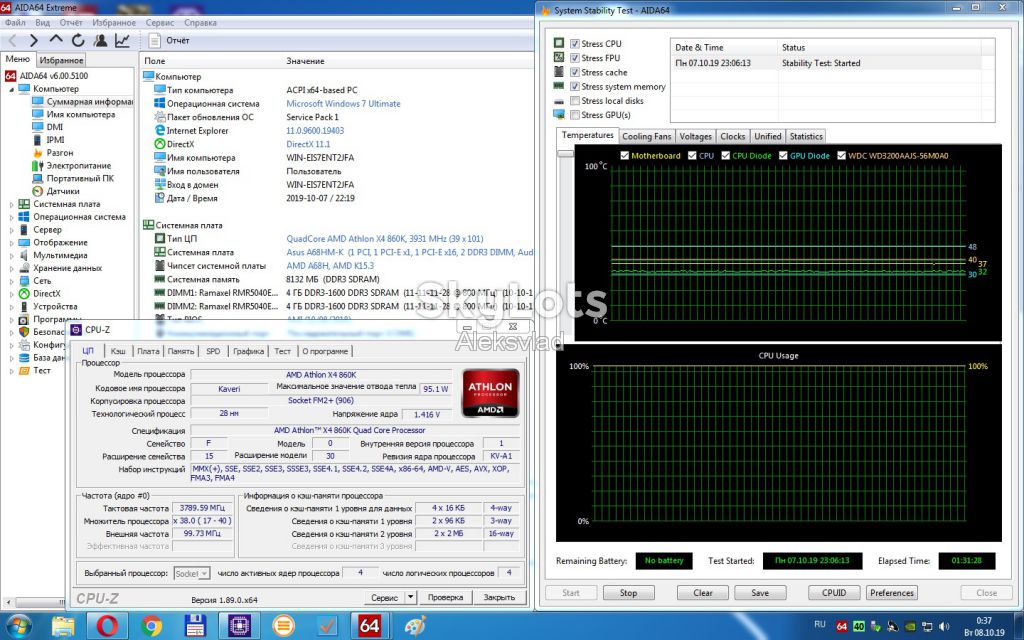The width and height of the screenshot is (1024, 640).
Task: Select Портативный ПК tree item
Action: (73, 178)
